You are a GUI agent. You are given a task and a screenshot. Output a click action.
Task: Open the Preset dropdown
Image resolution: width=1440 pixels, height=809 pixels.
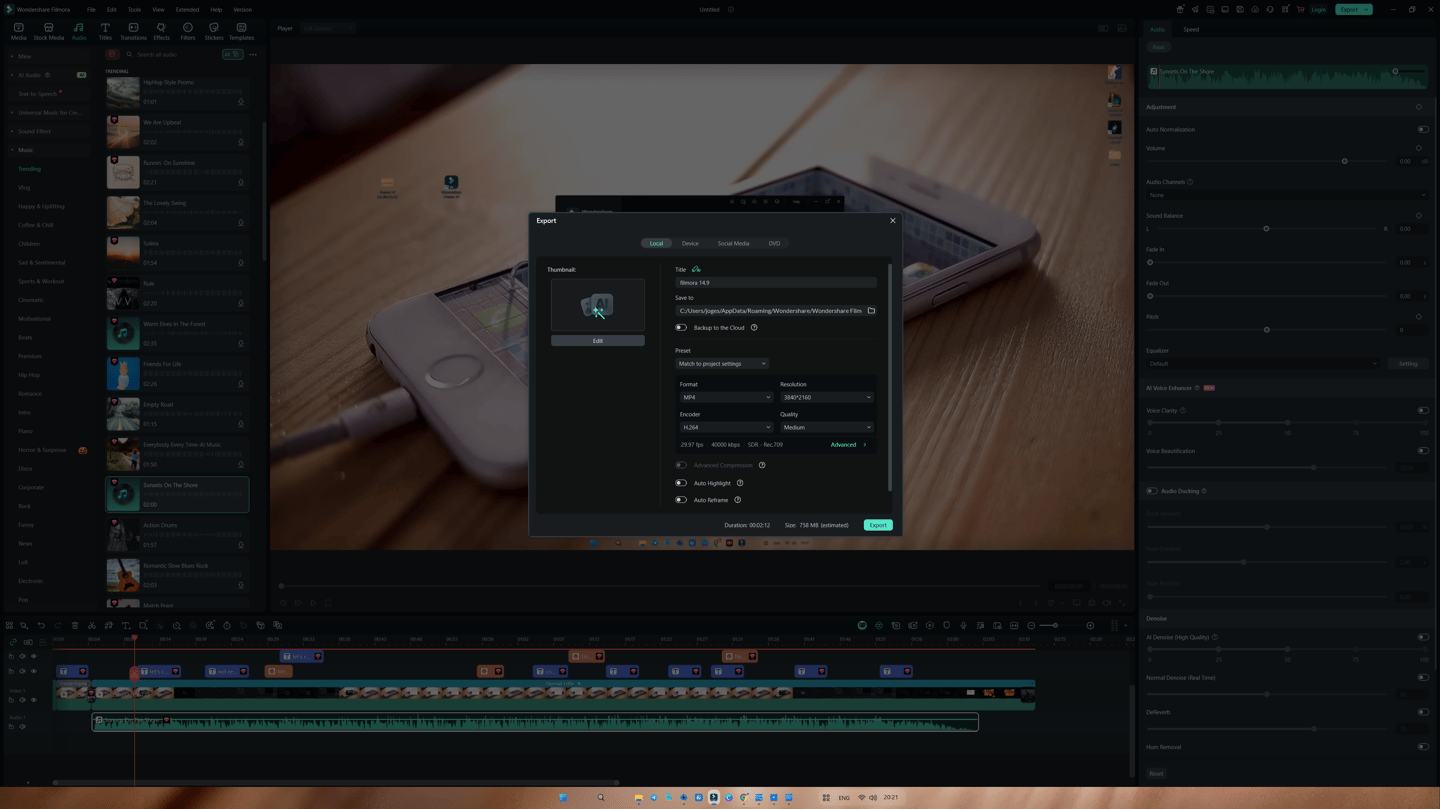pos(722,364)
